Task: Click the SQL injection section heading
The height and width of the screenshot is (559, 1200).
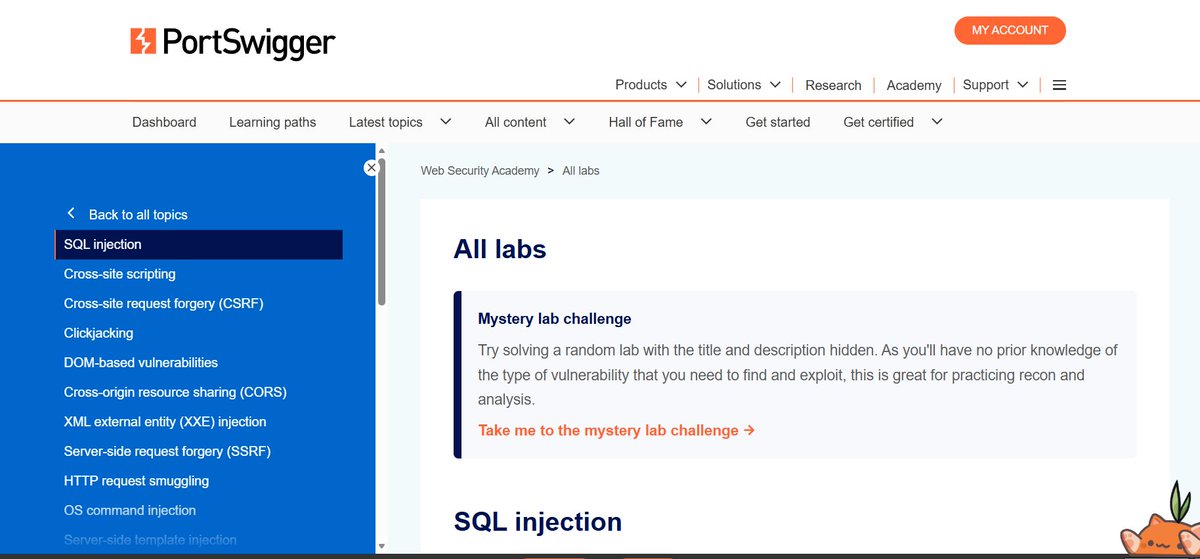Action: 538,522
